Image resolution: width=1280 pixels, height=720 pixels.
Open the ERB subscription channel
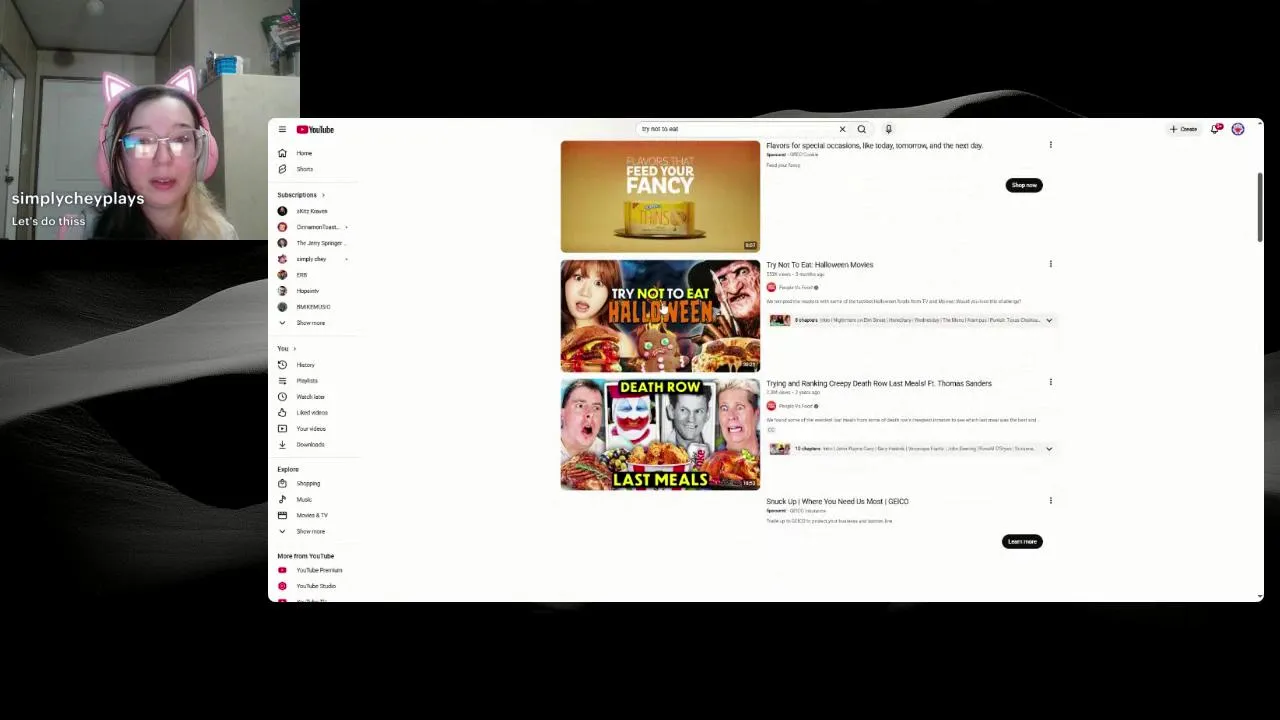tap(301, 275)
